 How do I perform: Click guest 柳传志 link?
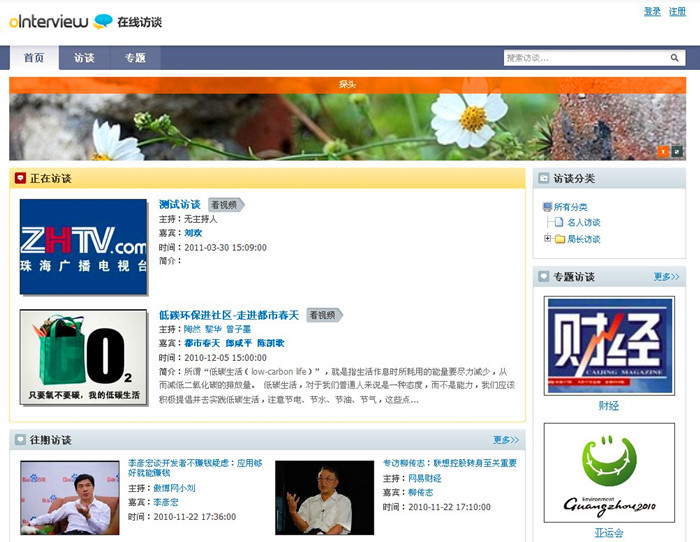coord(421,492)
